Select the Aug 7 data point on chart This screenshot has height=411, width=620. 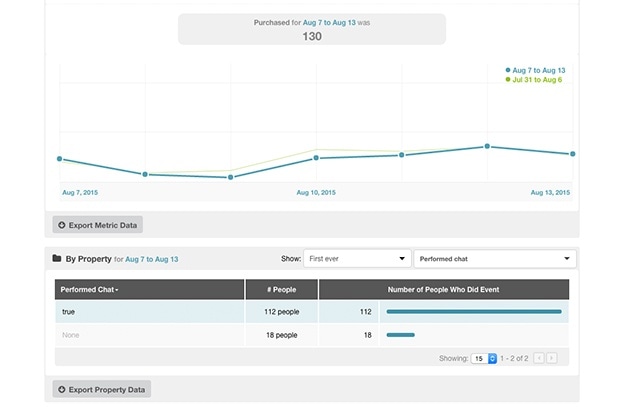pos(60,159)
